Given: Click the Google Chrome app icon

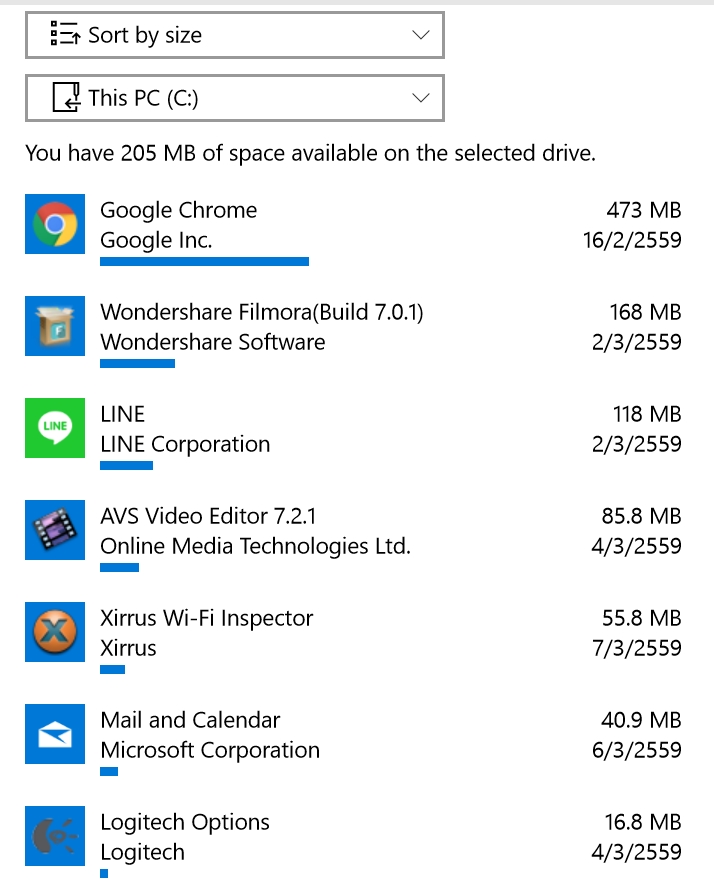Looking at the screenshot, I should [x=55, y=224].
